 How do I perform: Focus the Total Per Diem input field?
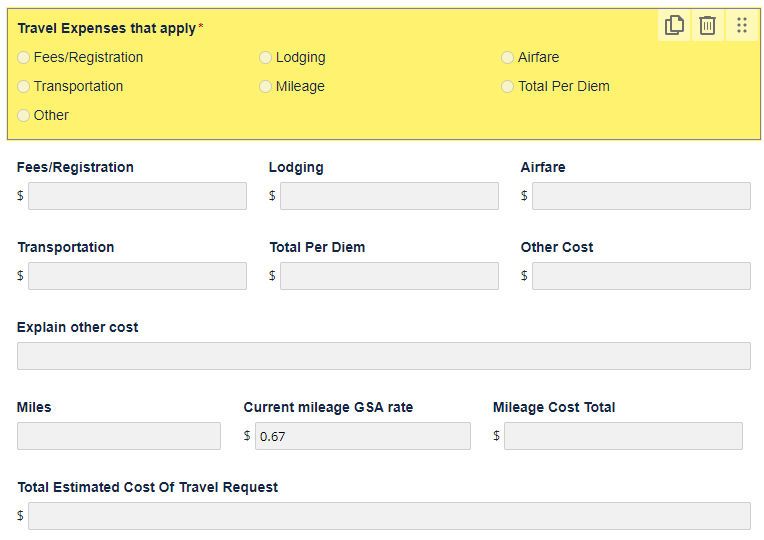coord(389,276)
